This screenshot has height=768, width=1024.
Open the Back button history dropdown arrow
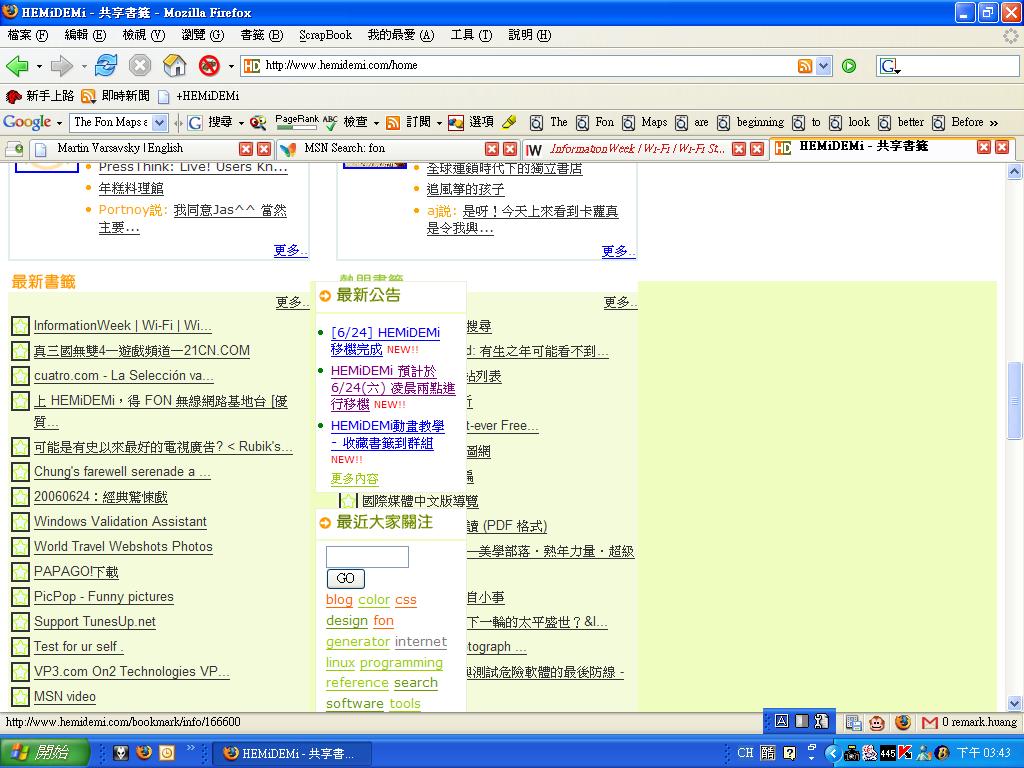(39, 66)
